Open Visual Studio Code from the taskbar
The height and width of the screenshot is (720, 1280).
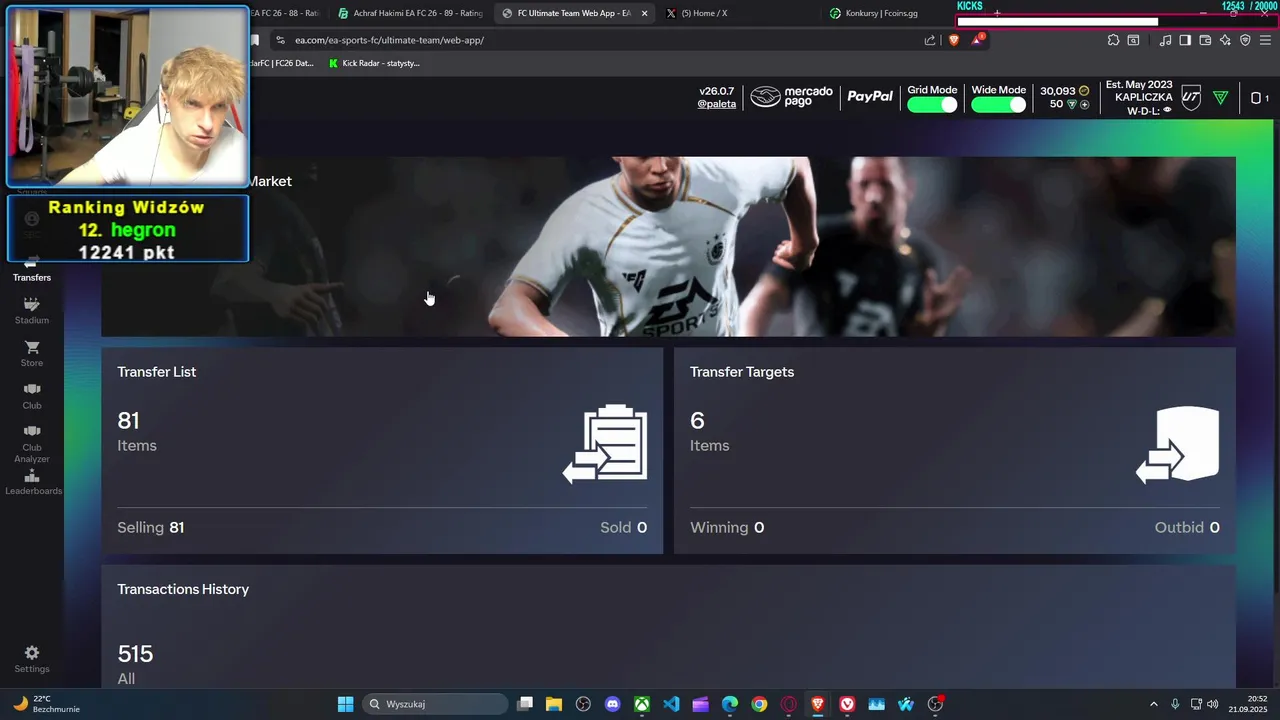click(671, 704)
